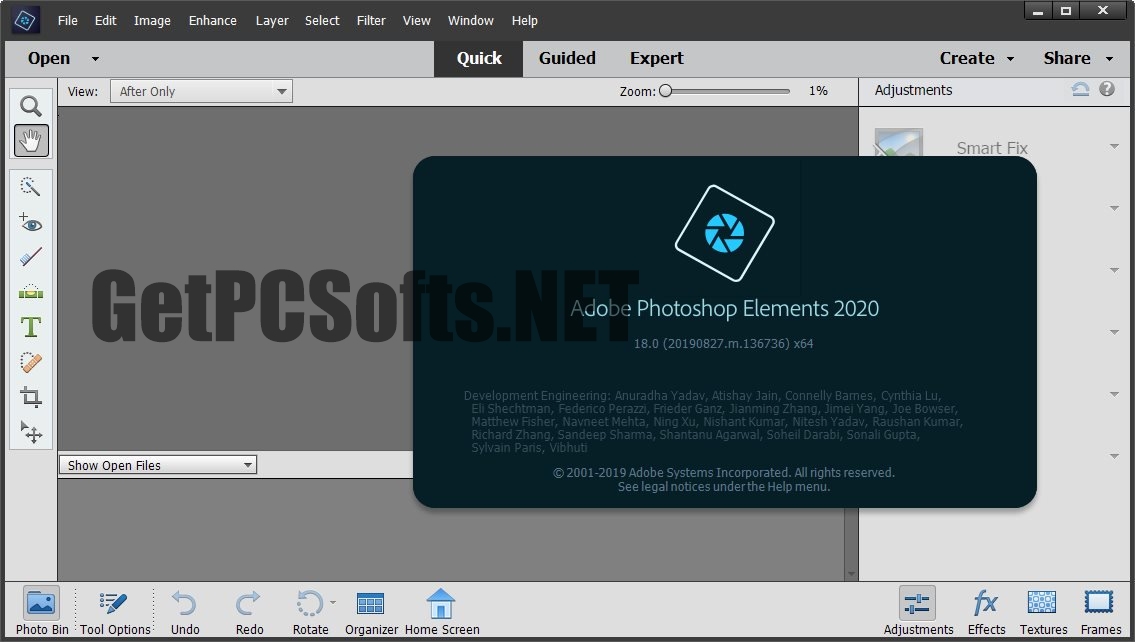Open the Photo Bin
This screenshot has width=1135, height=642.
coord(41,612)
